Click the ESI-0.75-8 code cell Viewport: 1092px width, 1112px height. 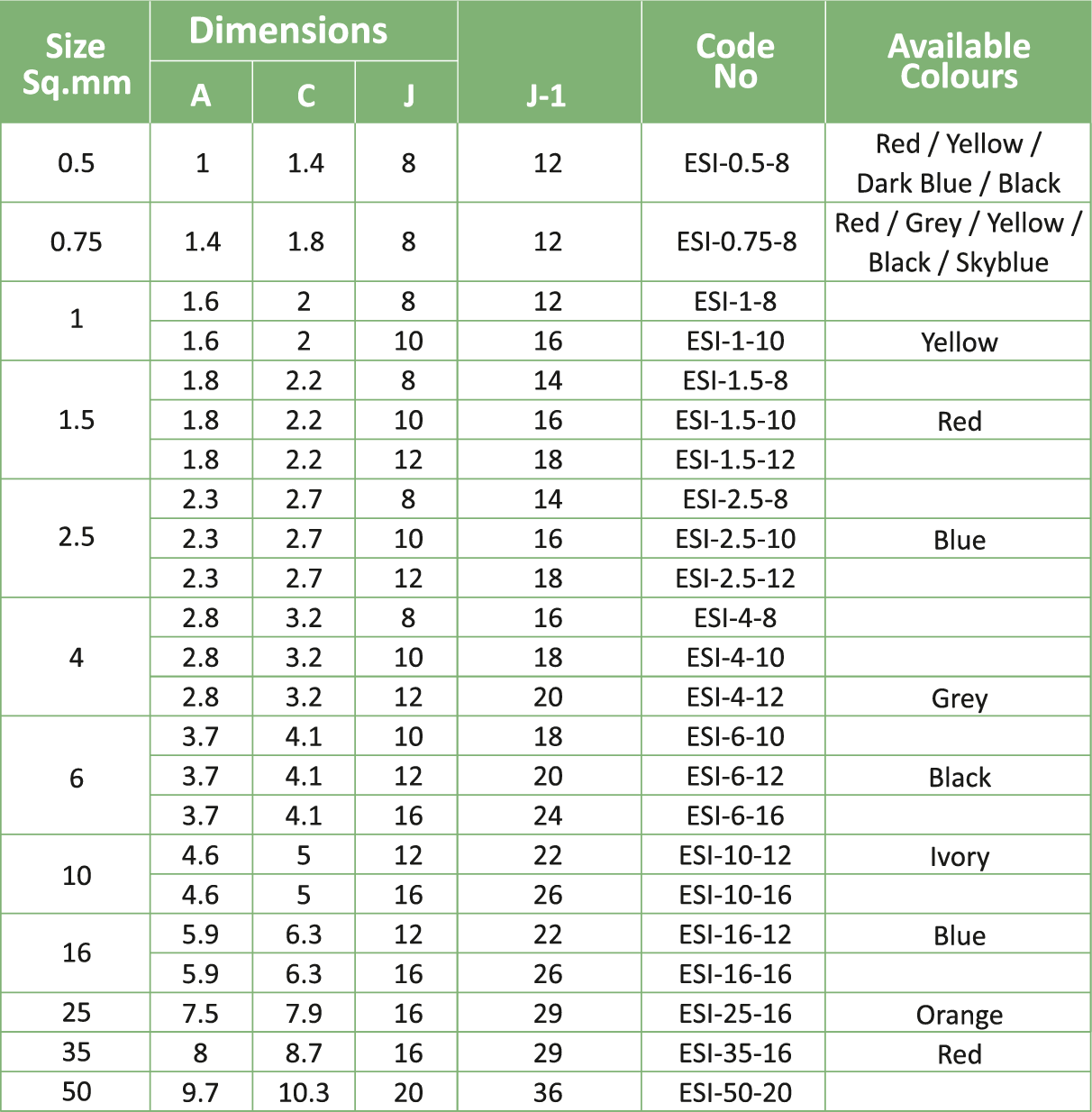pyautogui.click(x=736, y=242)
